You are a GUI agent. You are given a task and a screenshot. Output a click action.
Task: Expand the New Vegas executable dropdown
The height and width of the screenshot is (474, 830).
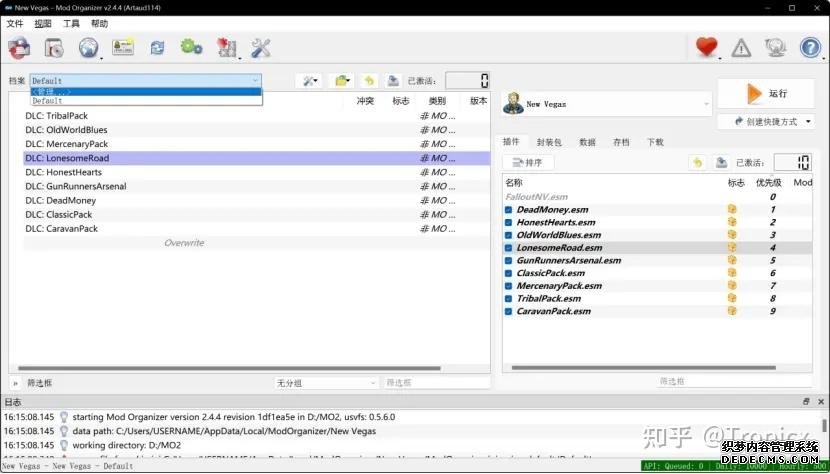point(705,104)
